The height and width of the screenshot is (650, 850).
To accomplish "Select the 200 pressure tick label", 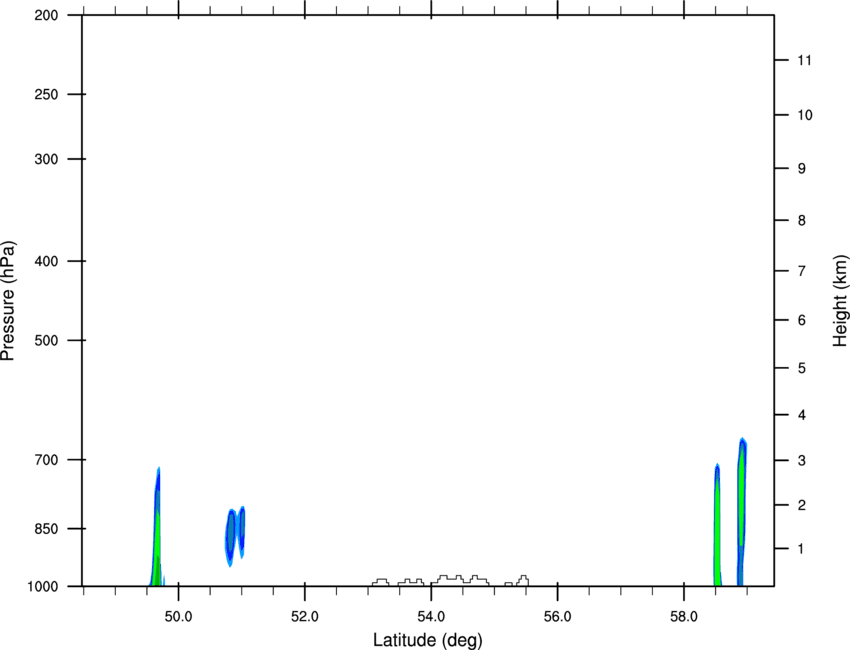I will click(46, 15).
